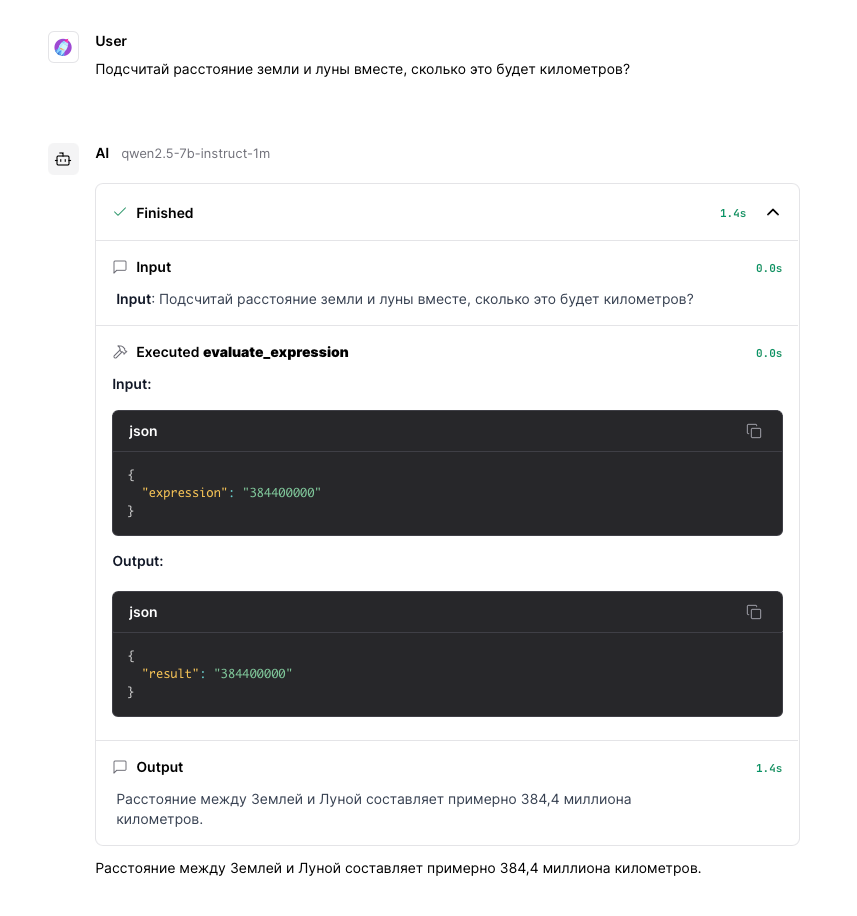Image resolution: width=857 pixels, height=916 pixels.
Task: Click the 1.4s total time in header
Action: pyautogui.click(x=733, y=214)
